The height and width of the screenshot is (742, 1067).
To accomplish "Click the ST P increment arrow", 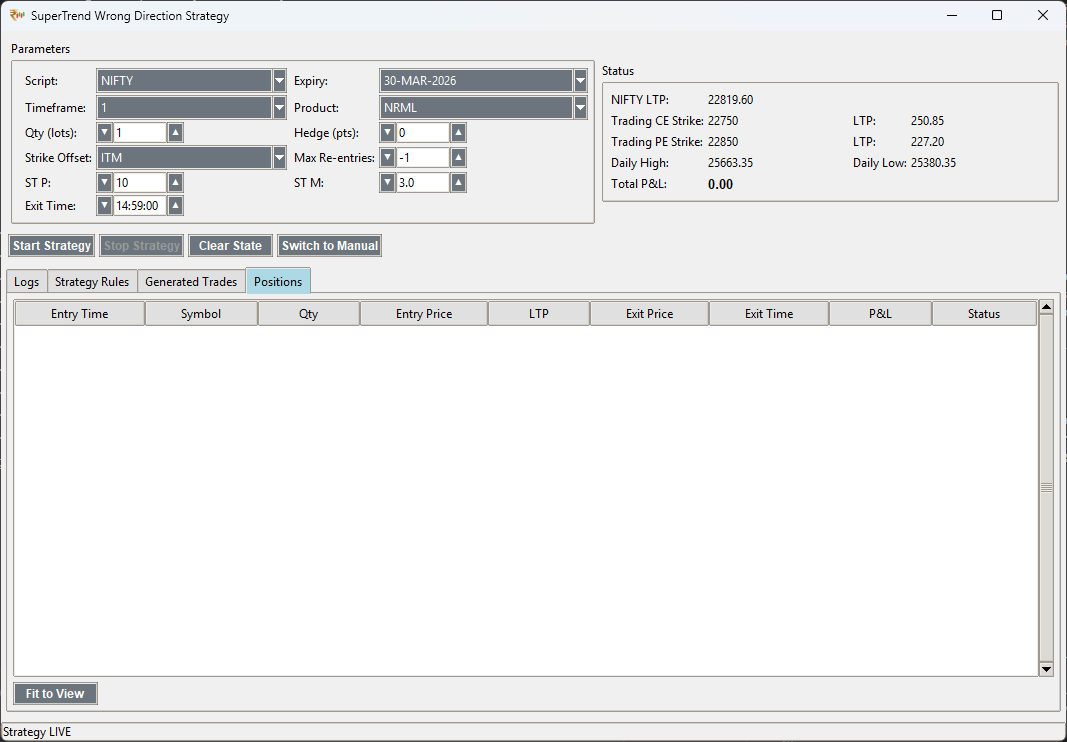I will pos(175,182).
